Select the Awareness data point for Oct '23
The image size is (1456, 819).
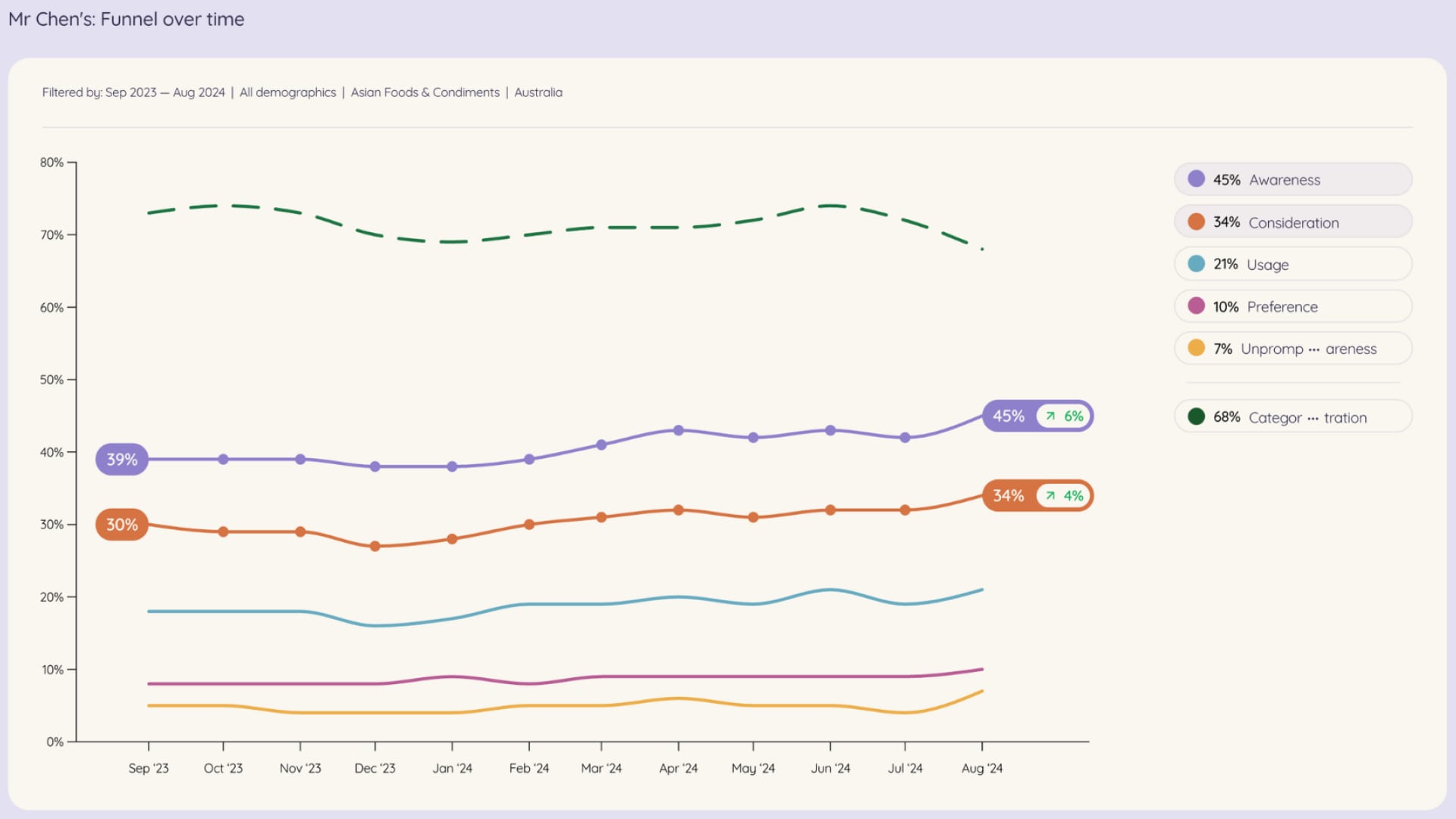[223, 460]
